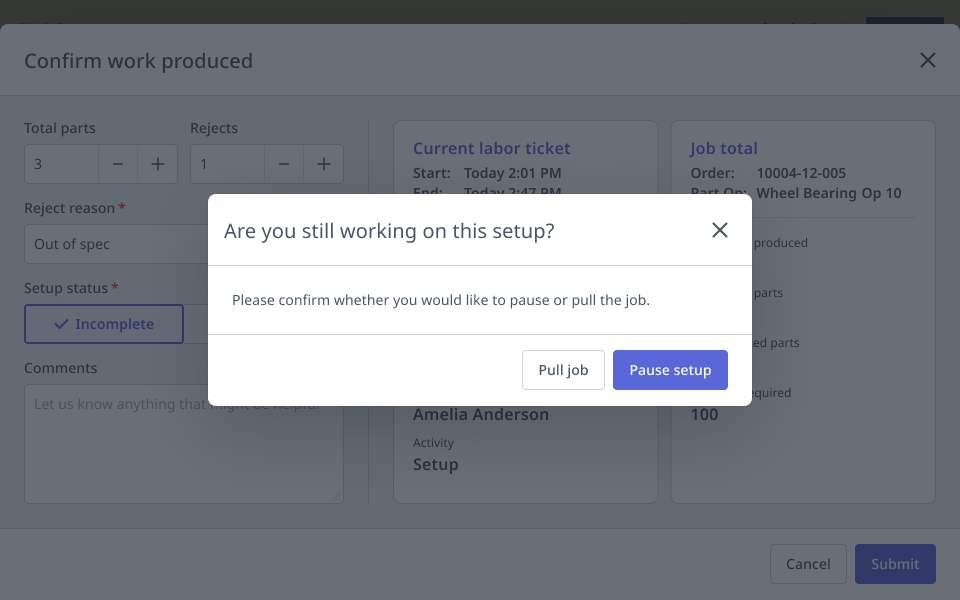The width and height of the screenshot is (960, 600).
Task: Click Pull job in the dialog
Action: click(562, 369)
